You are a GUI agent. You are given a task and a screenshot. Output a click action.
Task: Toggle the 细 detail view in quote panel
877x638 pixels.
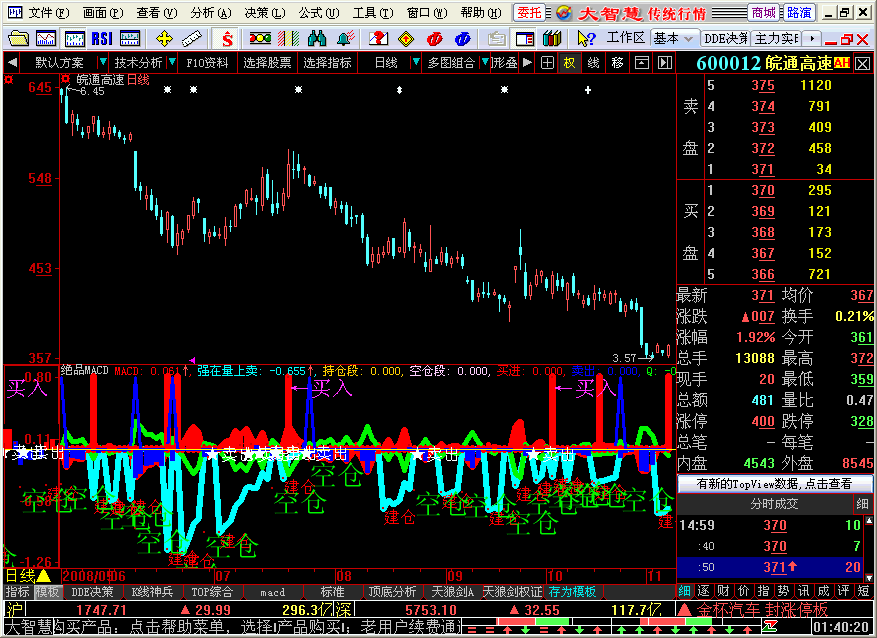(x=684, y=591)
